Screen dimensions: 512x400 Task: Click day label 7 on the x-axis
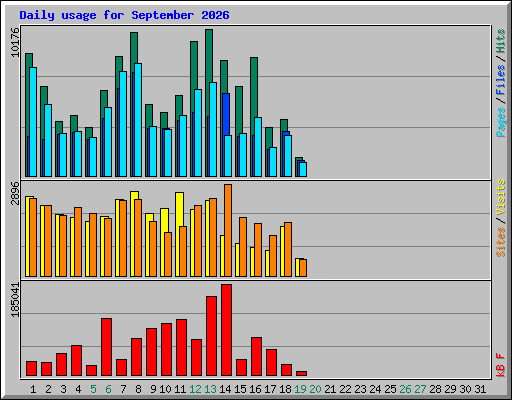point(123,389)
